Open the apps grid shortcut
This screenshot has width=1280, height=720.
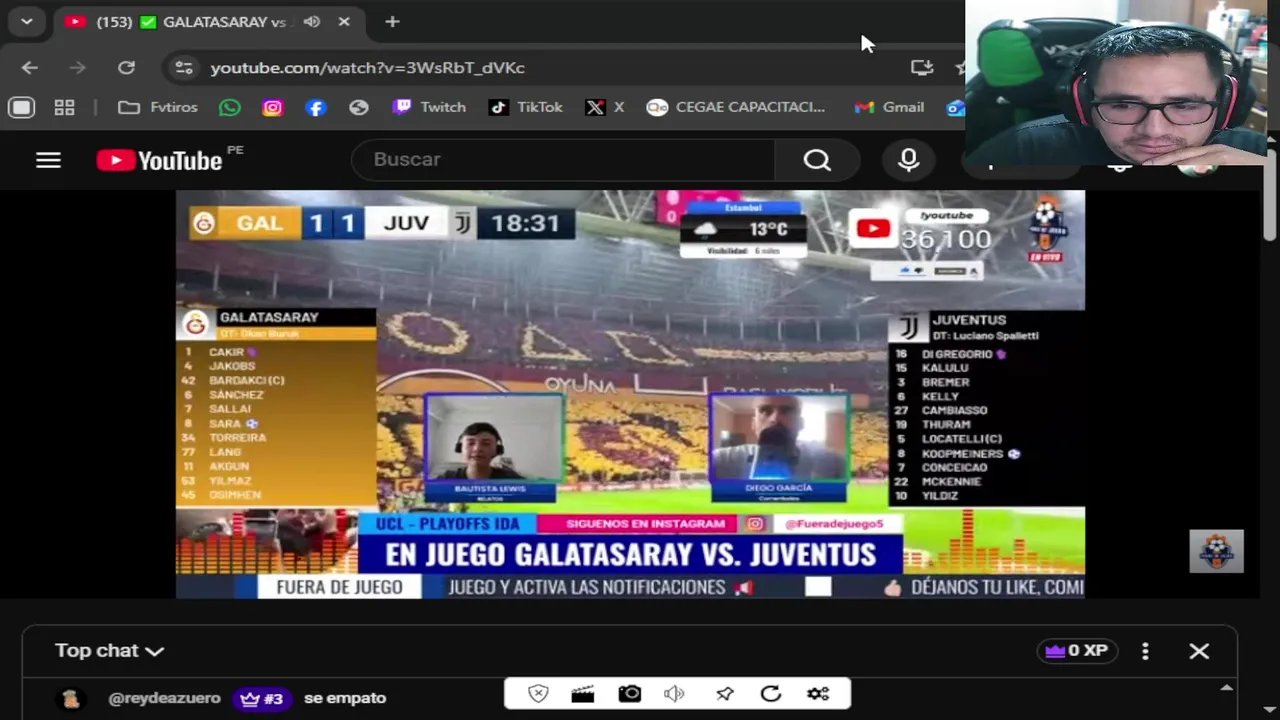pyautogui.click(x=64, y=107)
